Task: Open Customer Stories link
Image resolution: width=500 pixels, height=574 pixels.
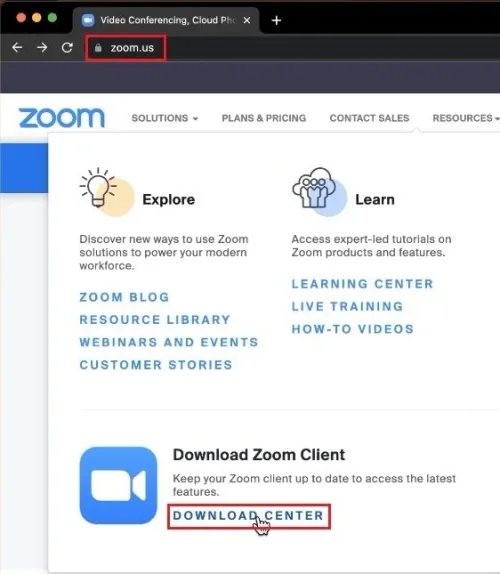Action: point(156,365)
